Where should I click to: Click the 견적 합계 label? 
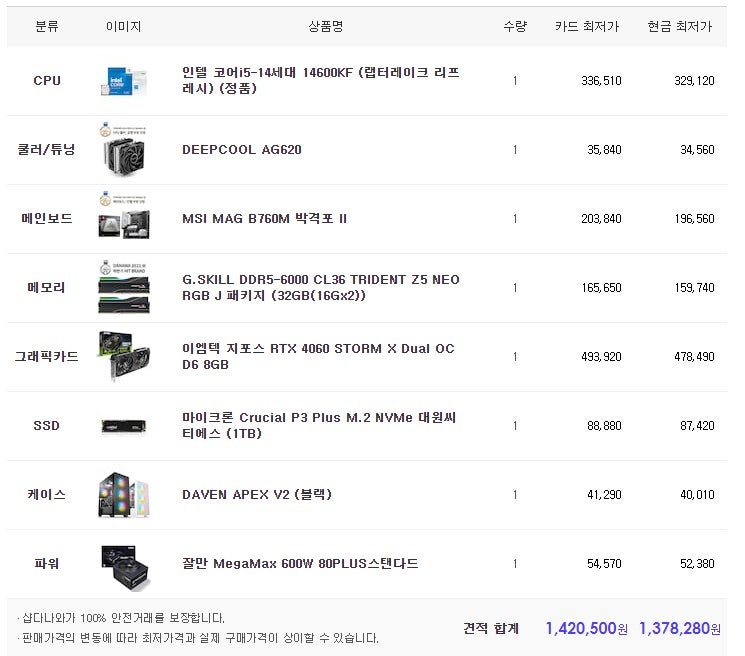click(491, 628)
